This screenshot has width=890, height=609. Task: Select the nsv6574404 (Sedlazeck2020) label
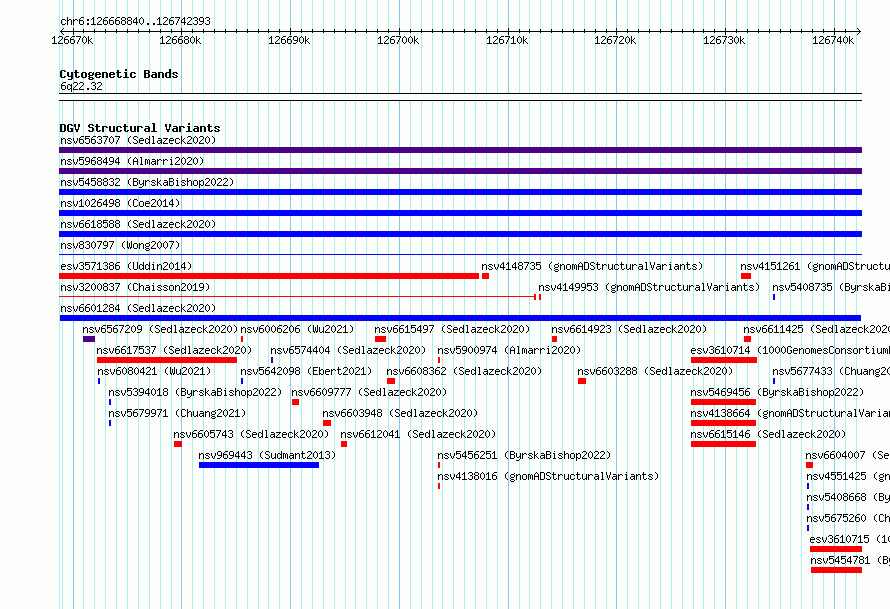[348, 350]
